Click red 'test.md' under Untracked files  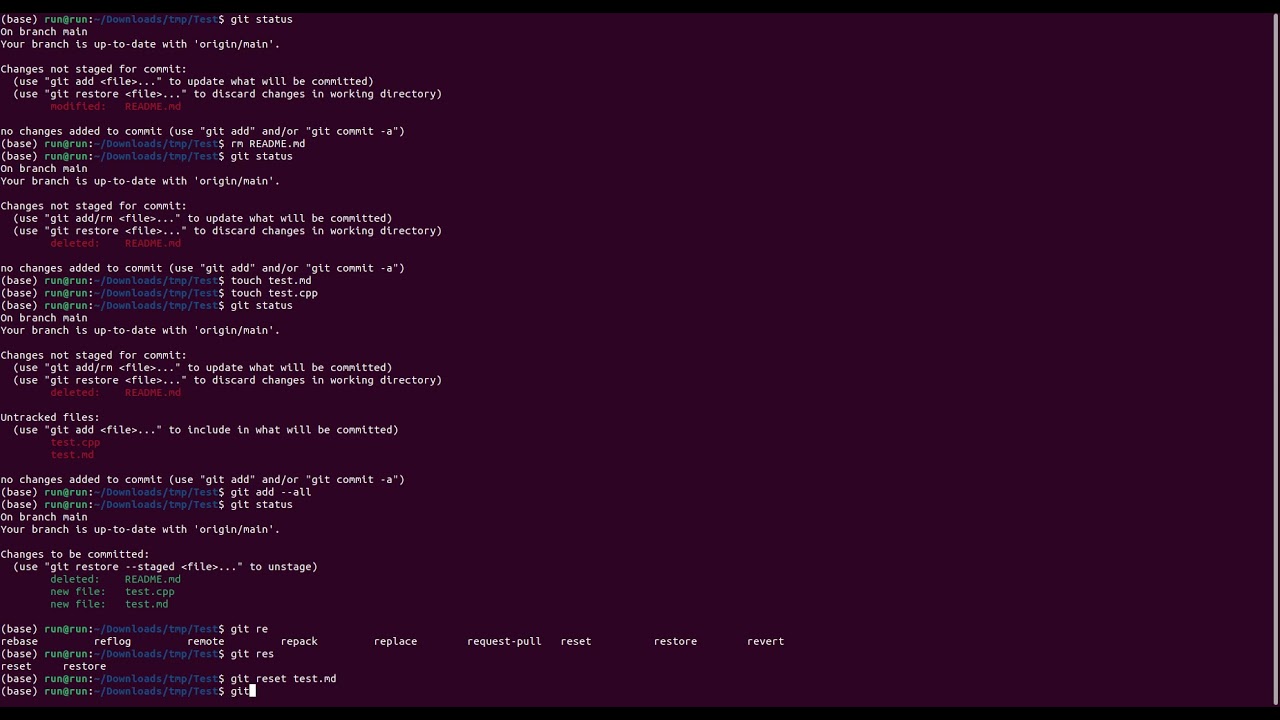tap(72, 455)
